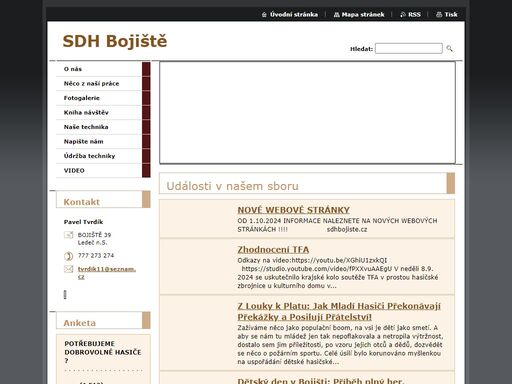Screen dimensions: 512x384
Task: Click the large banner image area
Action: pyautogui.click(x=307, y=113)
